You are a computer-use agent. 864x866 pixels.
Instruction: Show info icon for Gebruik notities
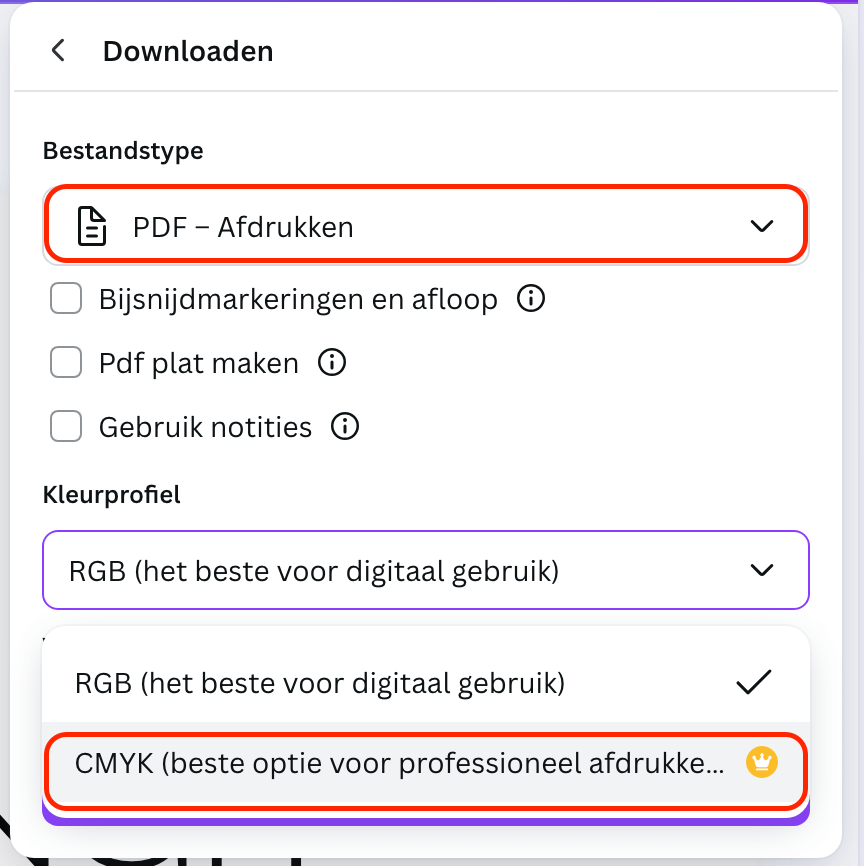point(345,427)
